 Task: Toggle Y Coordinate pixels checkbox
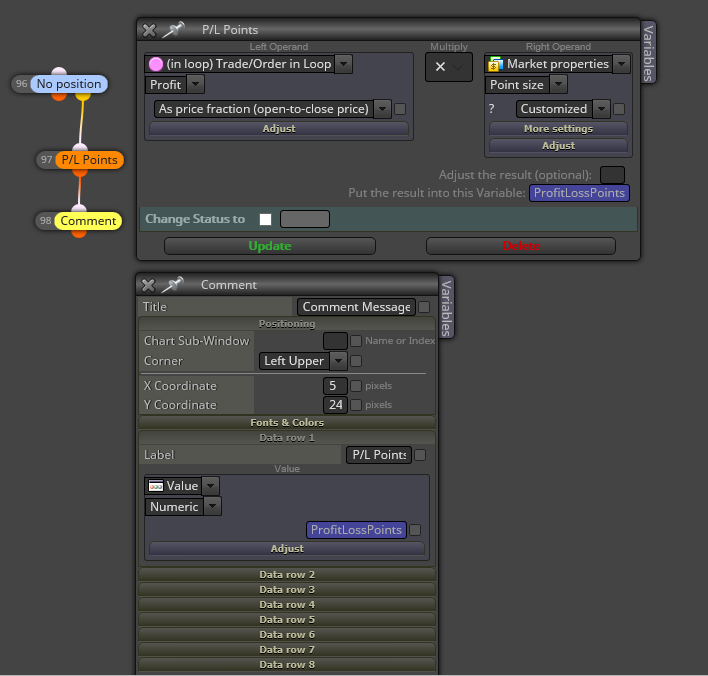click(356, 405)
